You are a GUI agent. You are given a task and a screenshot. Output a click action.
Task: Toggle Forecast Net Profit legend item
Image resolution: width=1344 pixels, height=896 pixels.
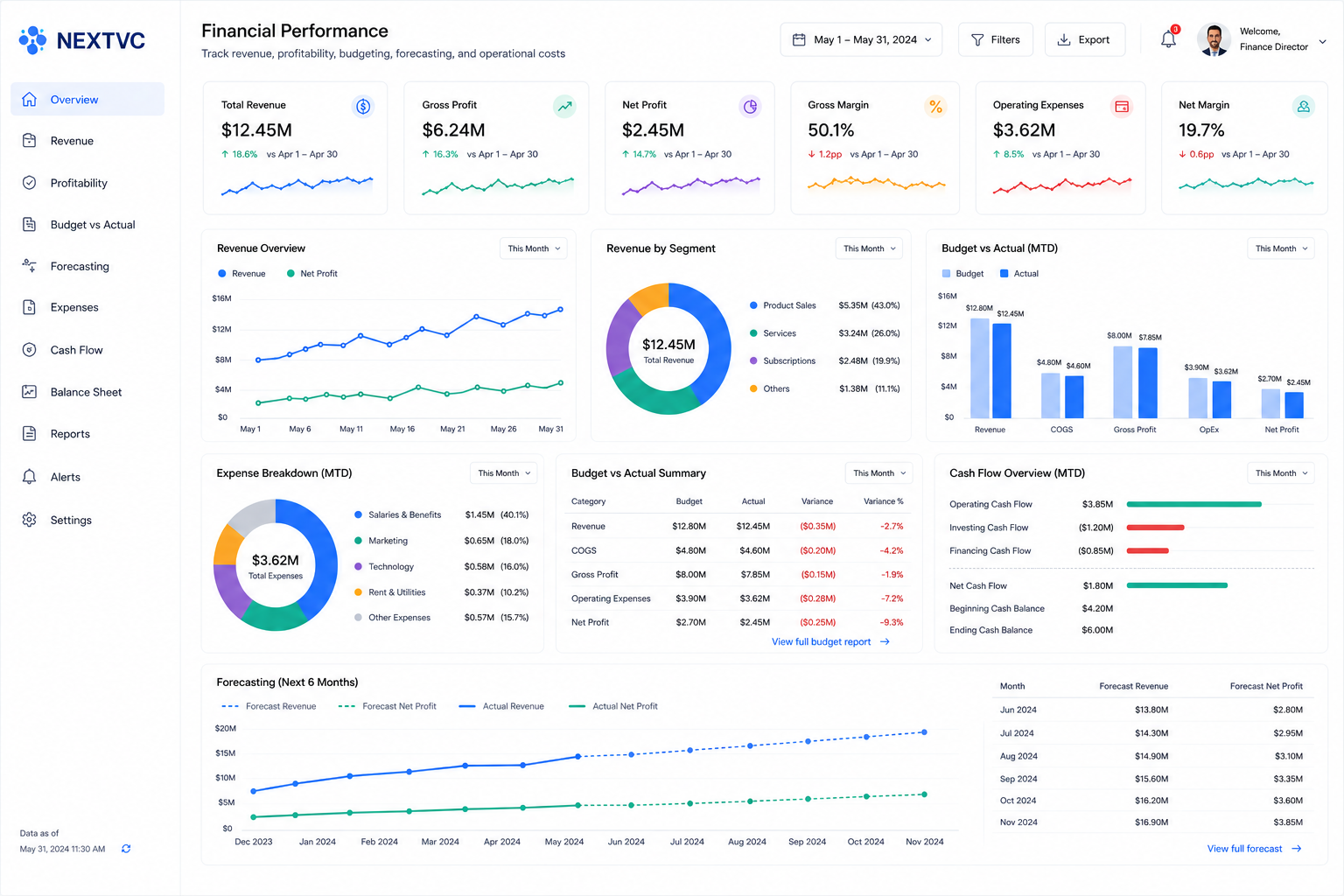click(387, 706)
